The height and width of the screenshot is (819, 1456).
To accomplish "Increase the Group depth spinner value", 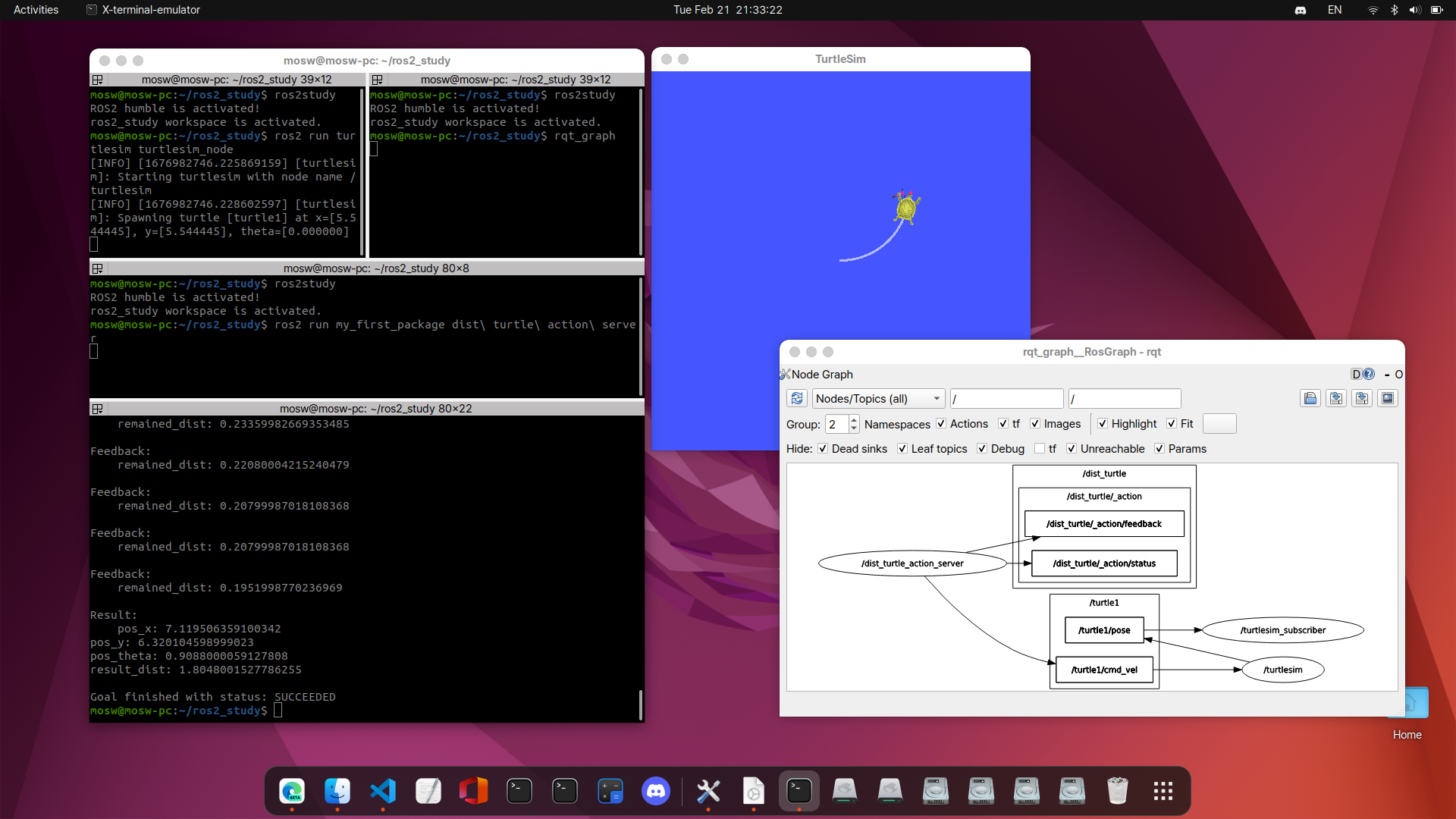I will coord(854,419).
